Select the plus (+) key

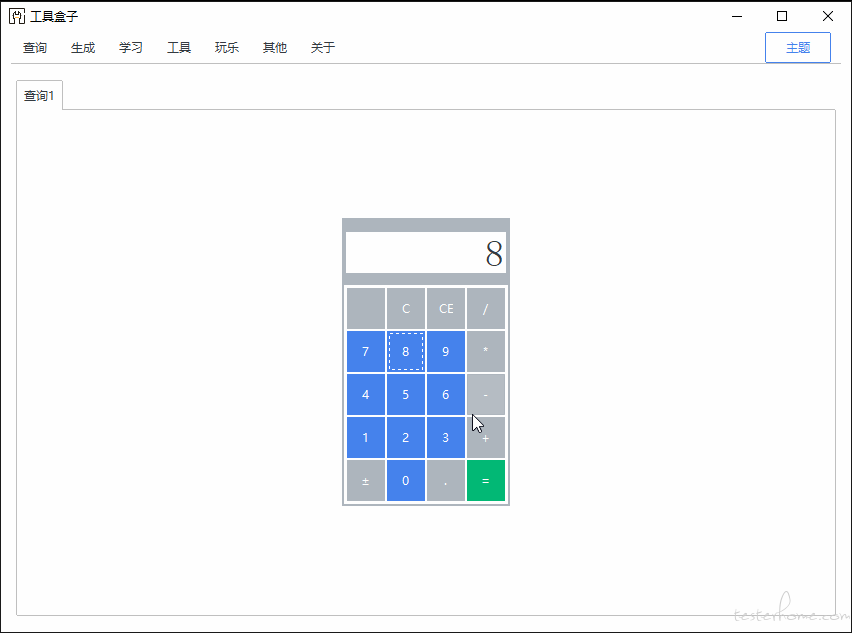tap(486, 437)
